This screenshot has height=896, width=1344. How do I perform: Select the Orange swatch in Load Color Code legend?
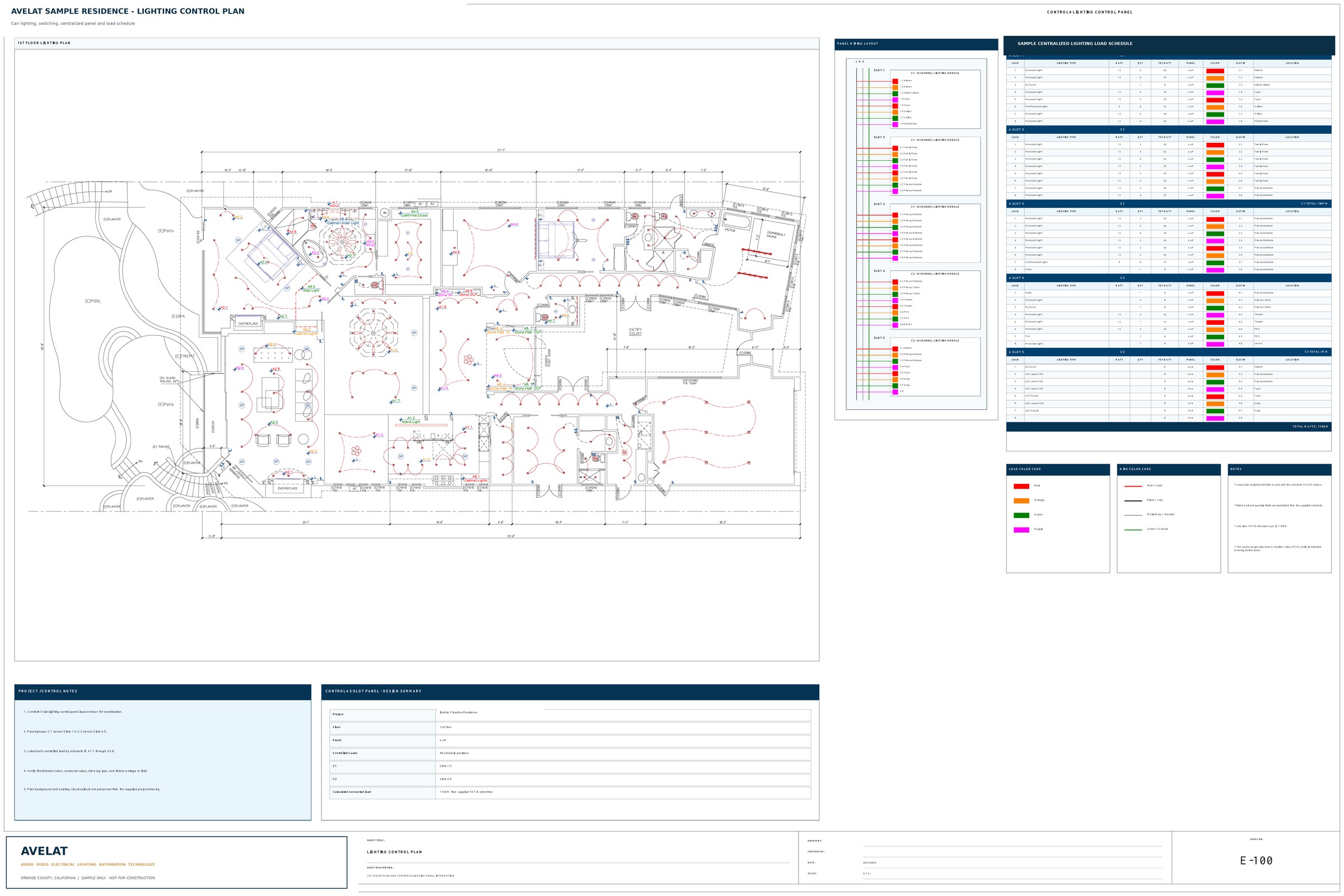[x=1021, y=501]
